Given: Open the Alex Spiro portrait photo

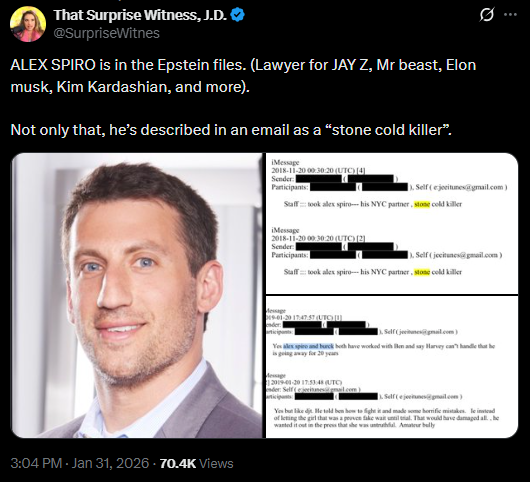Looking at the screenshot, I should coord(137,295).
